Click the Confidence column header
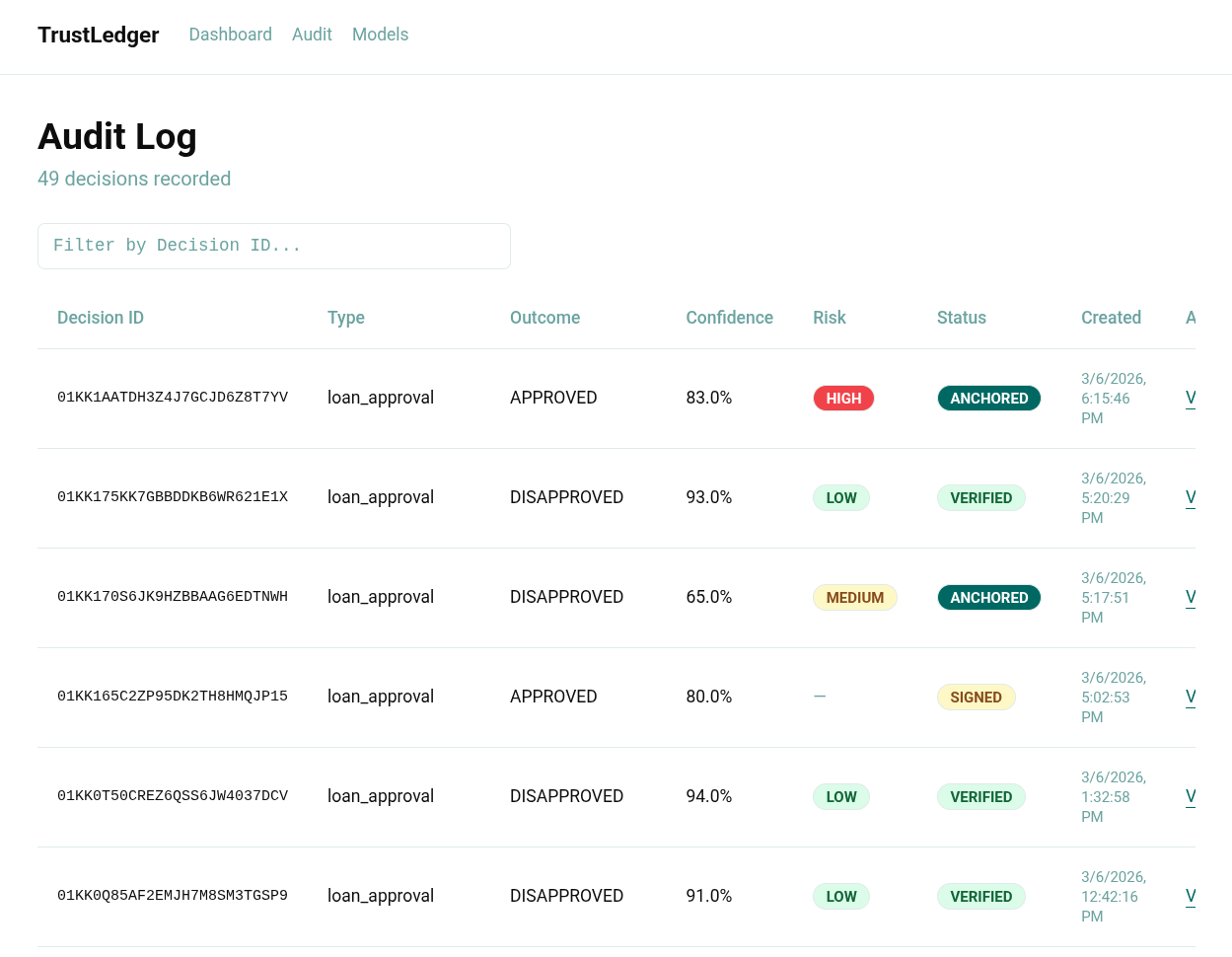Screen dimensions: 1232x957 click(x=729, y=318)
